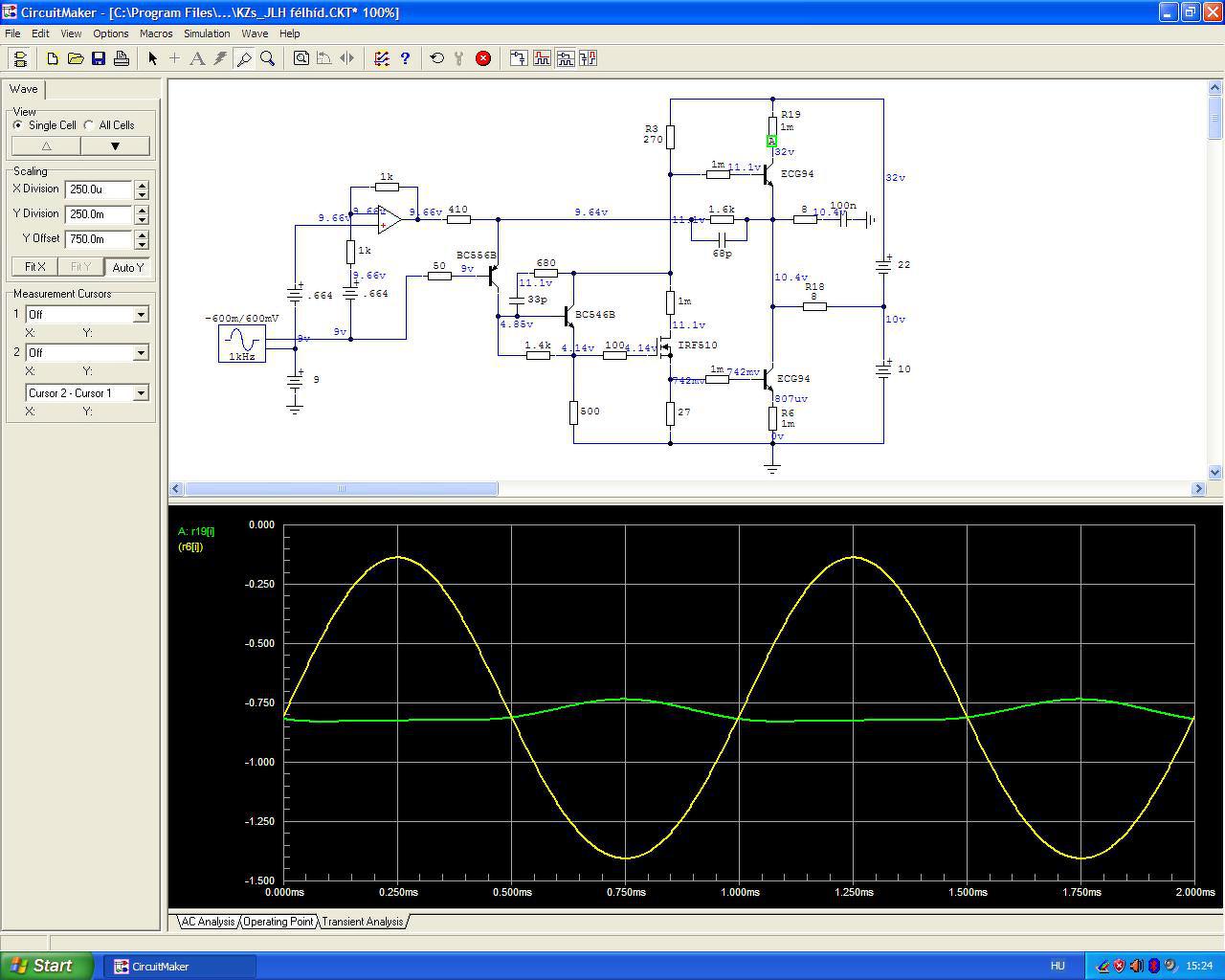This screenshot has height=980, width=1225.
Task: Expand the Cursor 1 measurement dropdown
Action: [x=141, y=315]
